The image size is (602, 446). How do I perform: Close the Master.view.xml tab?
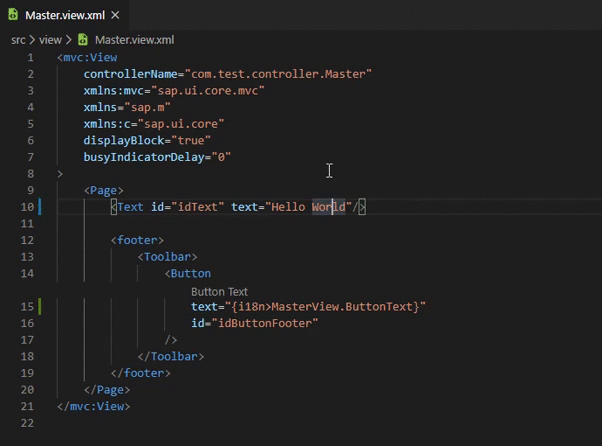(115, 15)
